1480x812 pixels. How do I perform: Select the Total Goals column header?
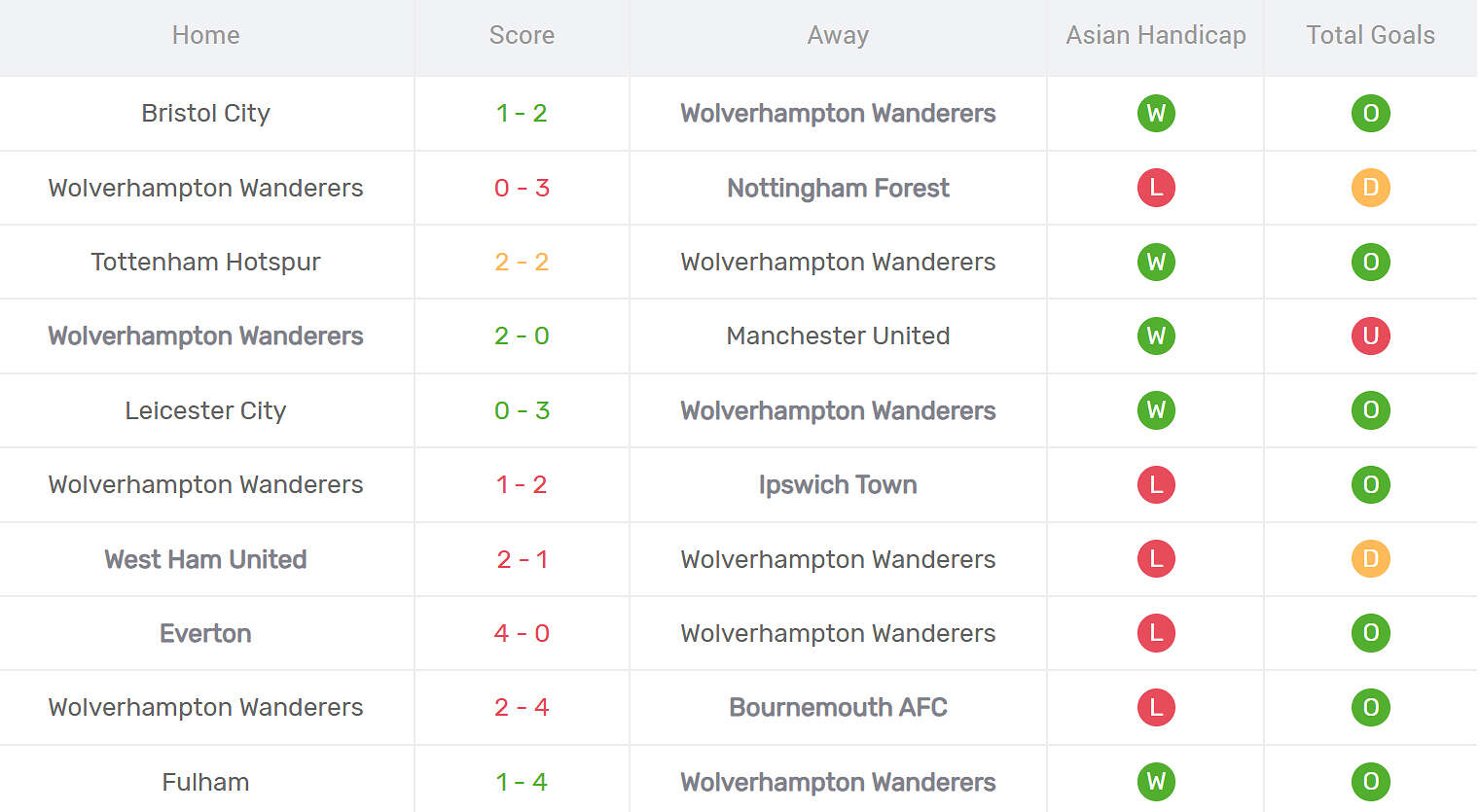(1370, 36)
